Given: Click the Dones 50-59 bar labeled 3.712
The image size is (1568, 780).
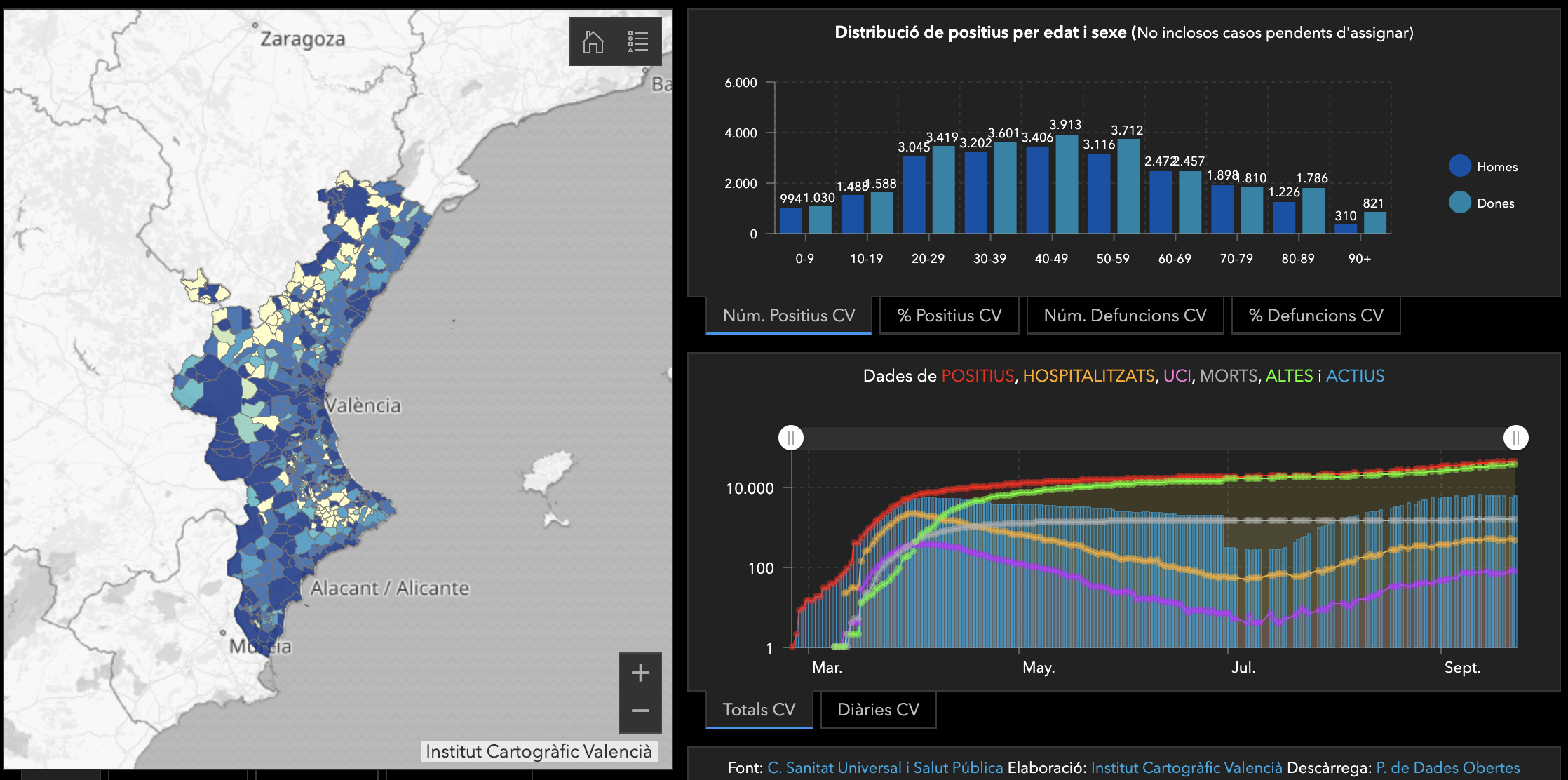Looking at the screenshot, I should (1129, 187).
